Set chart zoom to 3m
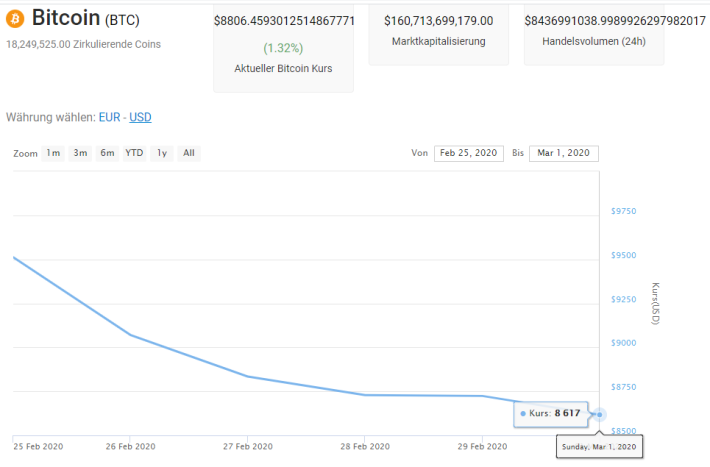This screenshot has width=710, height=467. coord(80,153)
